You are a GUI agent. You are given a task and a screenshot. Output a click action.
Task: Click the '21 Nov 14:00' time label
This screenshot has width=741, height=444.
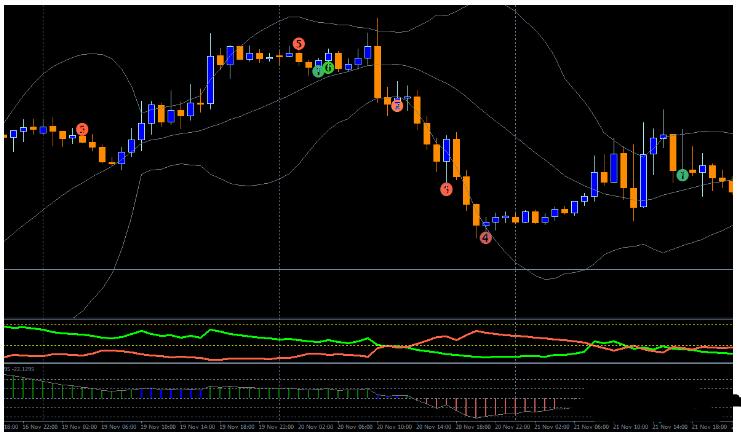[x=670, y=427]
